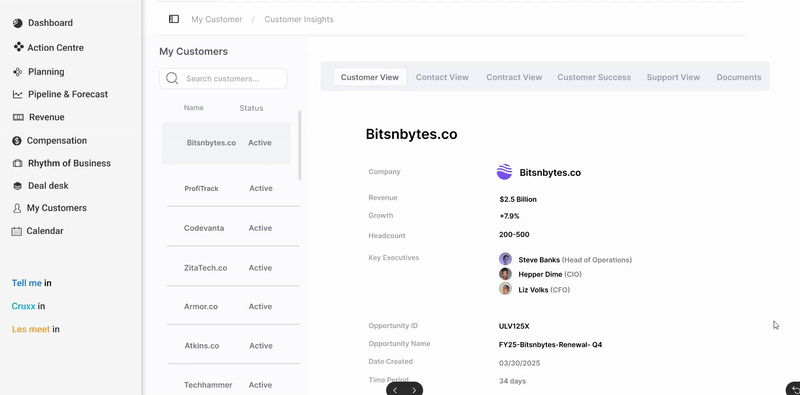Viewport: 800px width, 395px height.
Task: Click the Tell me link
Action: (27, 283)
